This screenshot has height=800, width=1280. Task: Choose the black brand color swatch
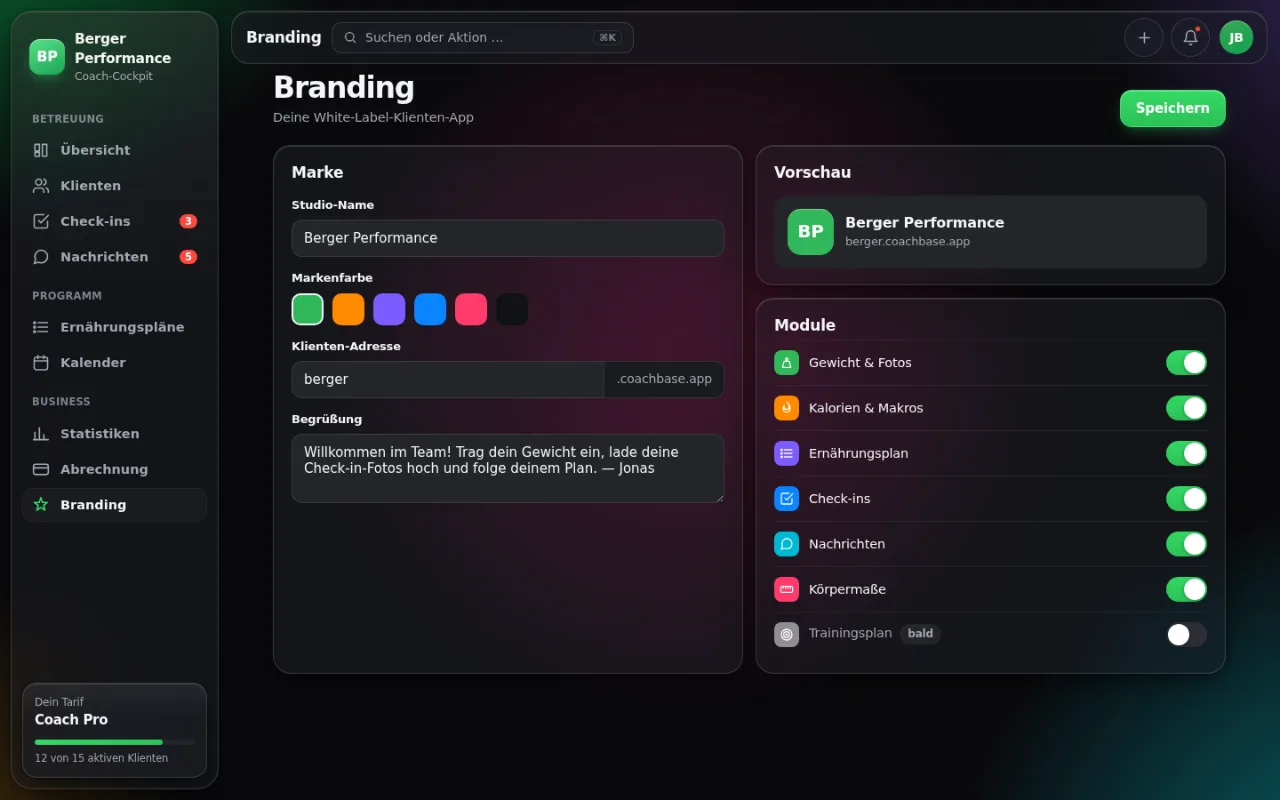coord(512,309)
